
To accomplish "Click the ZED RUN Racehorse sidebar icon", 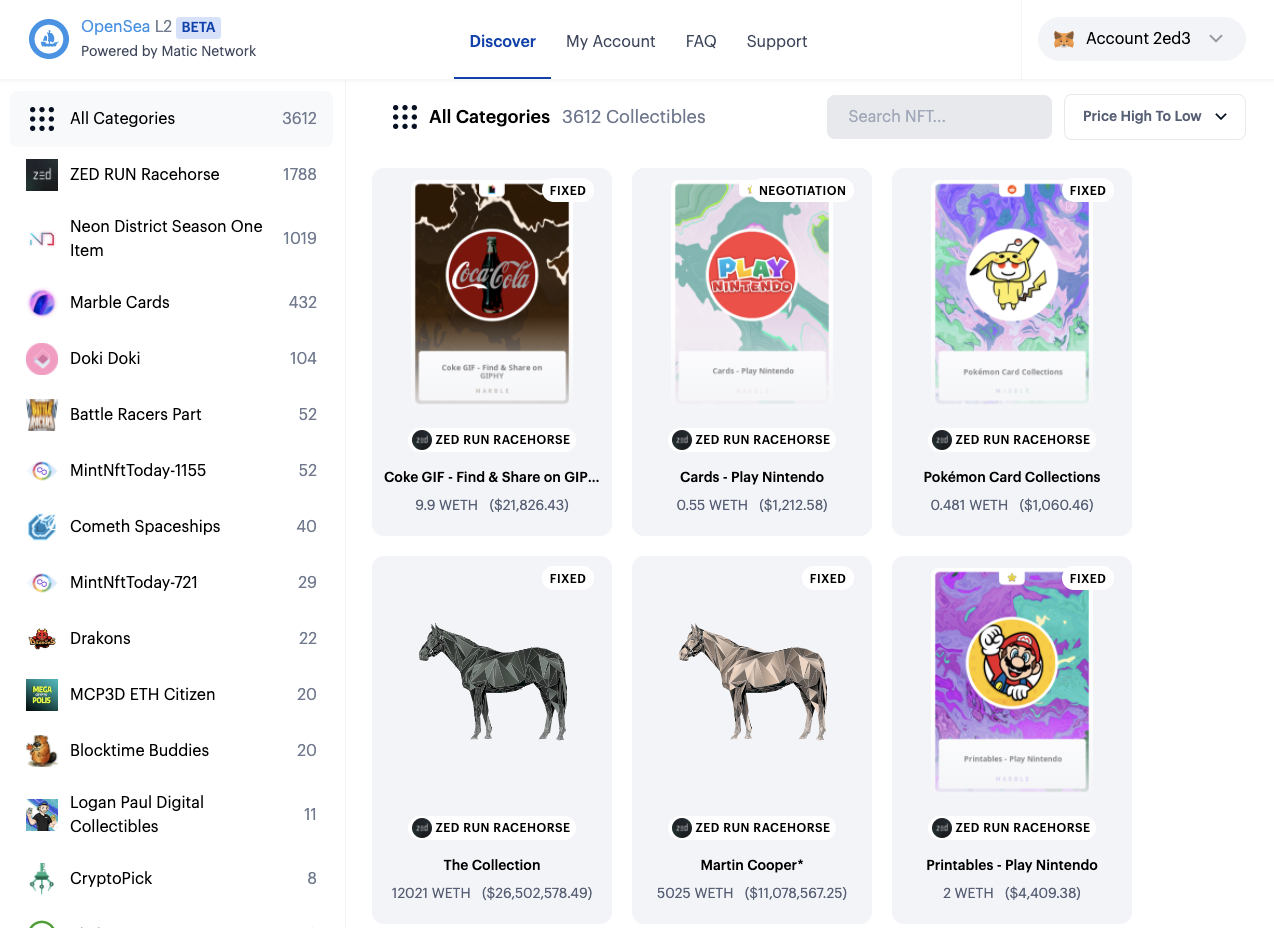I will pyautogui.click(x=42, y=174).
